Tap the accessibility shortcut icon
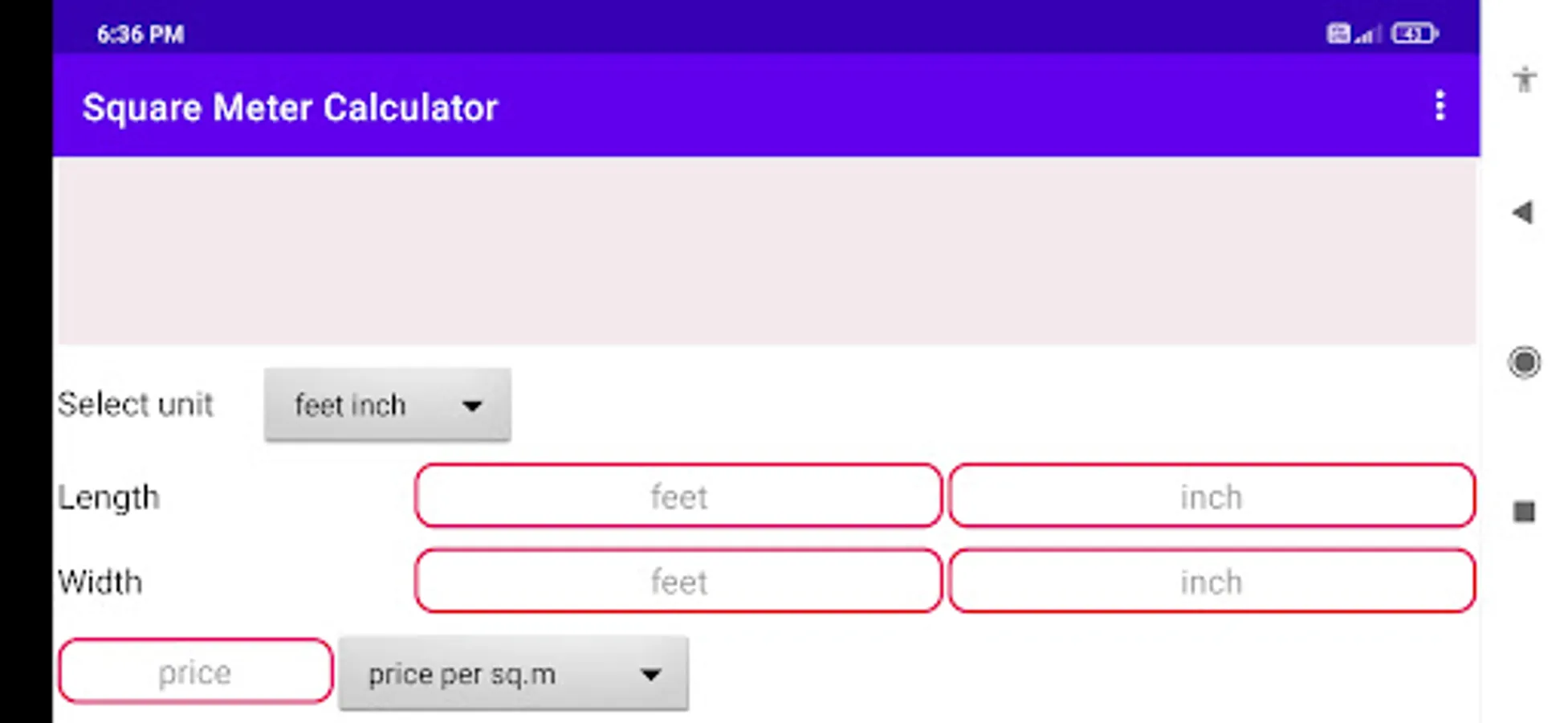The image size is (1568, 723). [x=1524, y=80]
